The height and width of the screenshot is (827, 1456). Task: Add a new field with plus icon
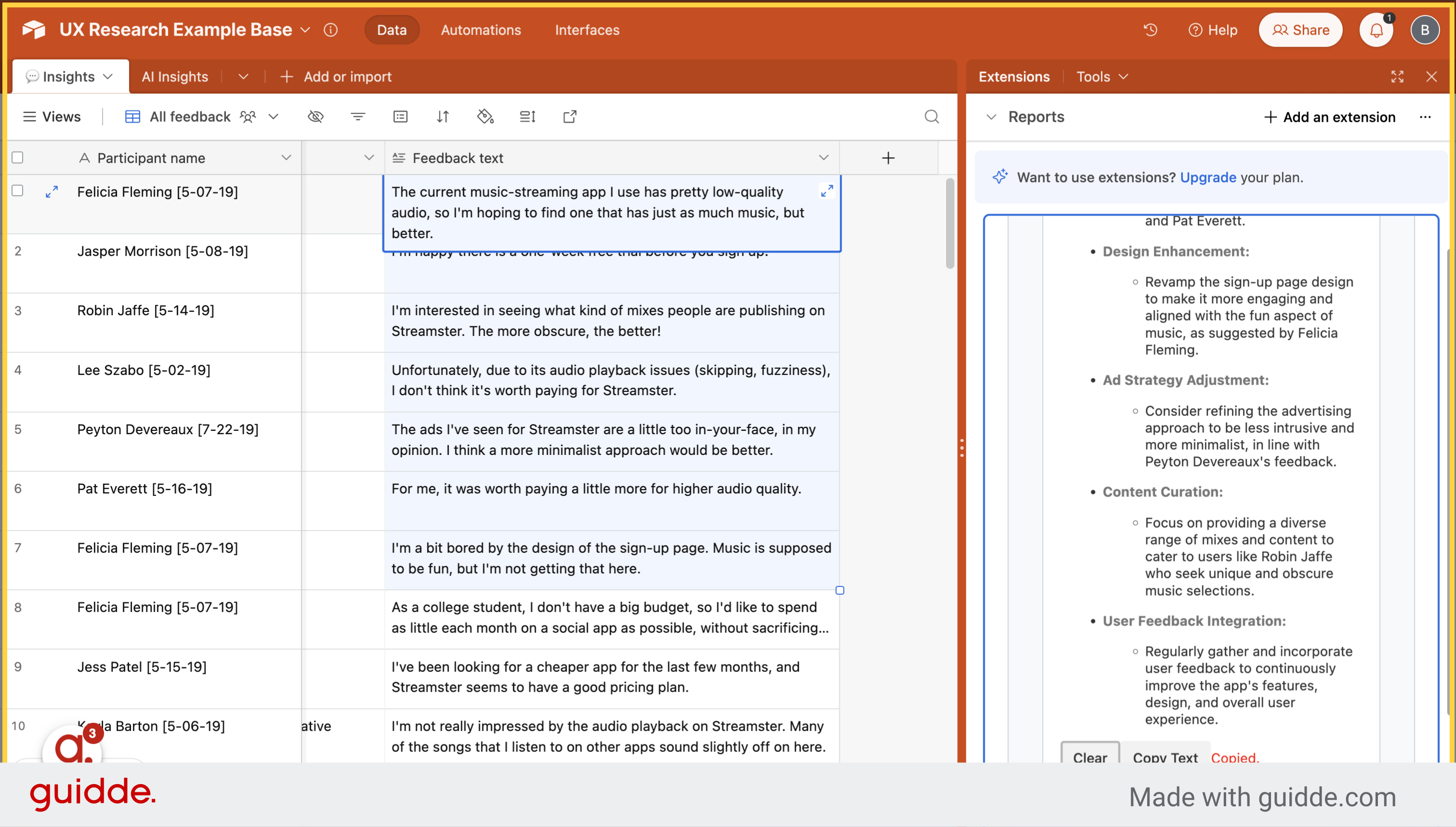point(888,158)
